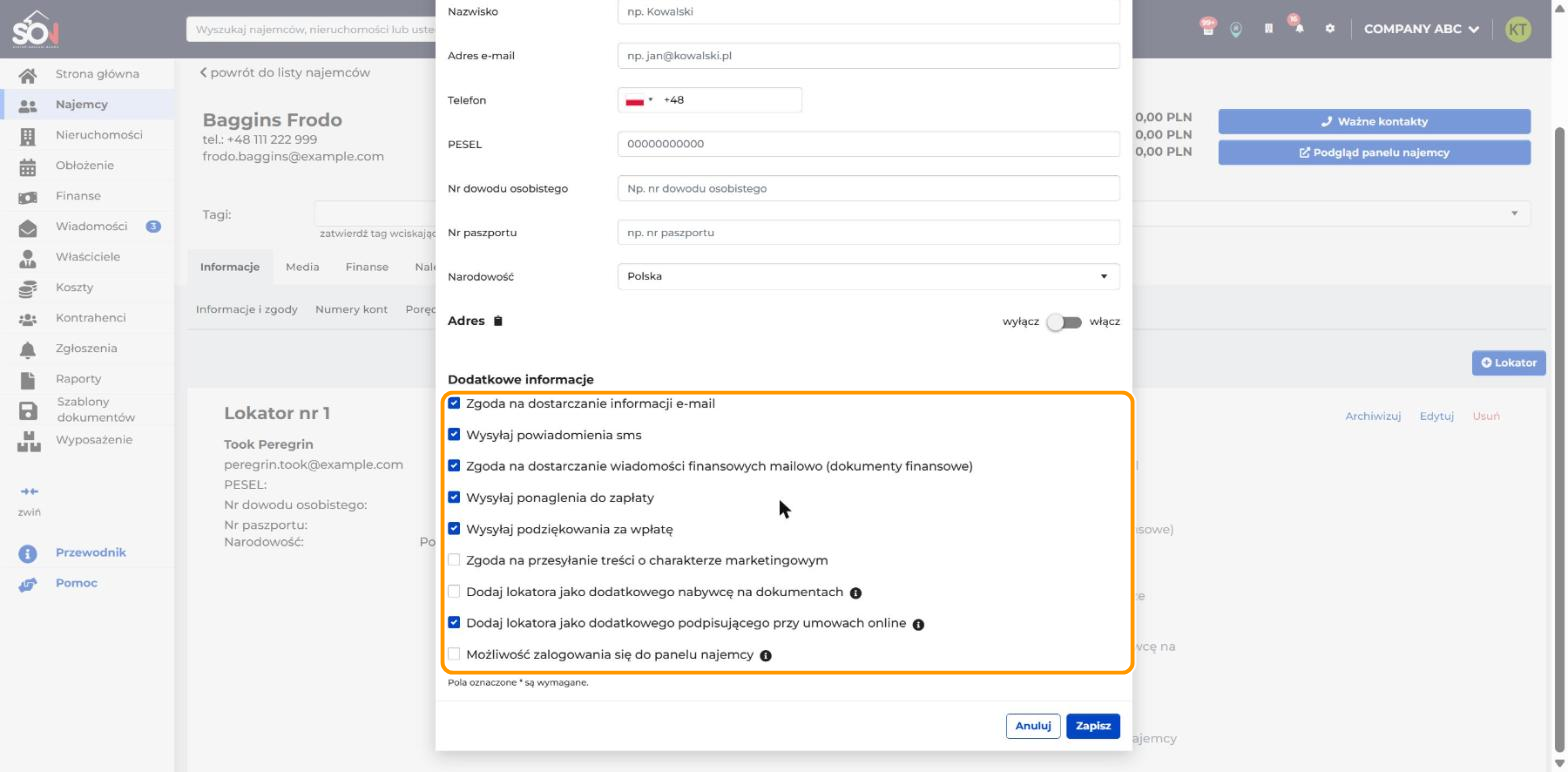Toggle the Adres wyłącz/włącz switch
Screen dimensions: 1568x772
click(x=1064, y=322)
